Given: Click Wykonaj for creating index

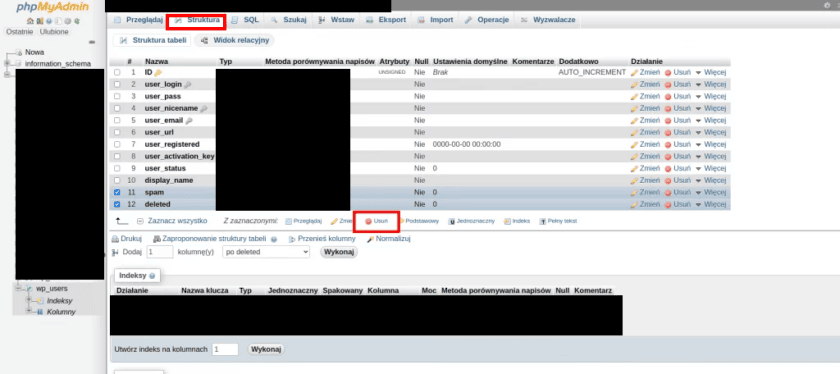Looking at the screenshot, I should (x=266, y=349).
